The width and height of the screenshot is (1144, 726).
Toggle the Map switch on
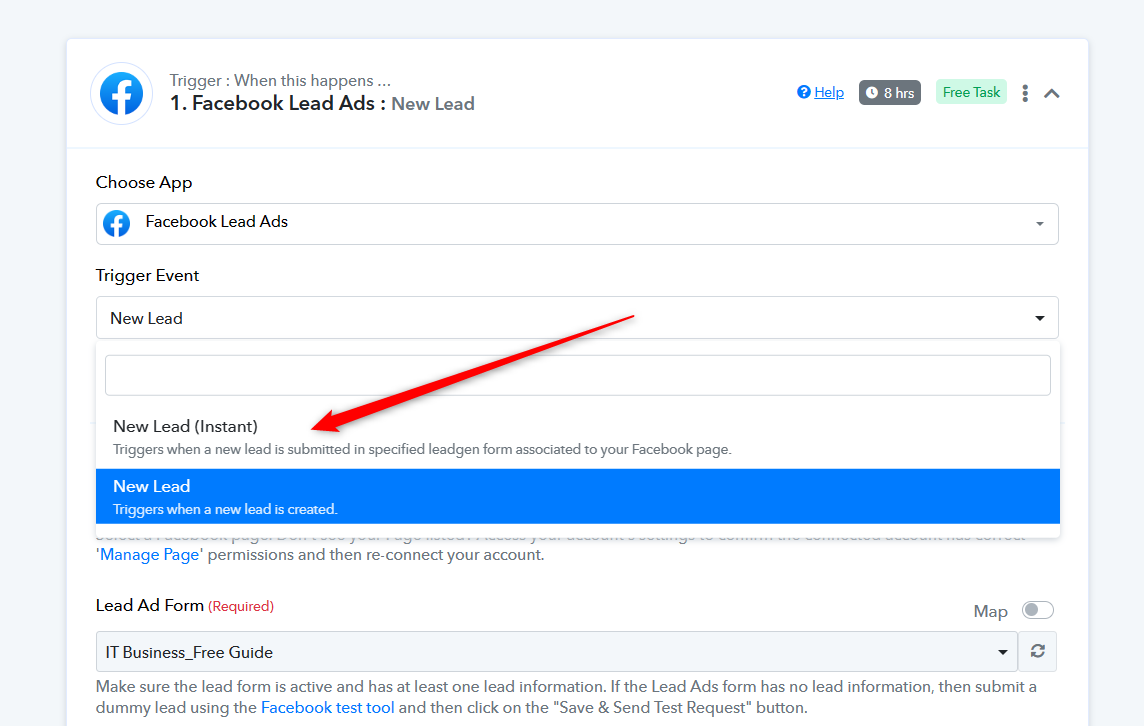[x=1037, y=610]
